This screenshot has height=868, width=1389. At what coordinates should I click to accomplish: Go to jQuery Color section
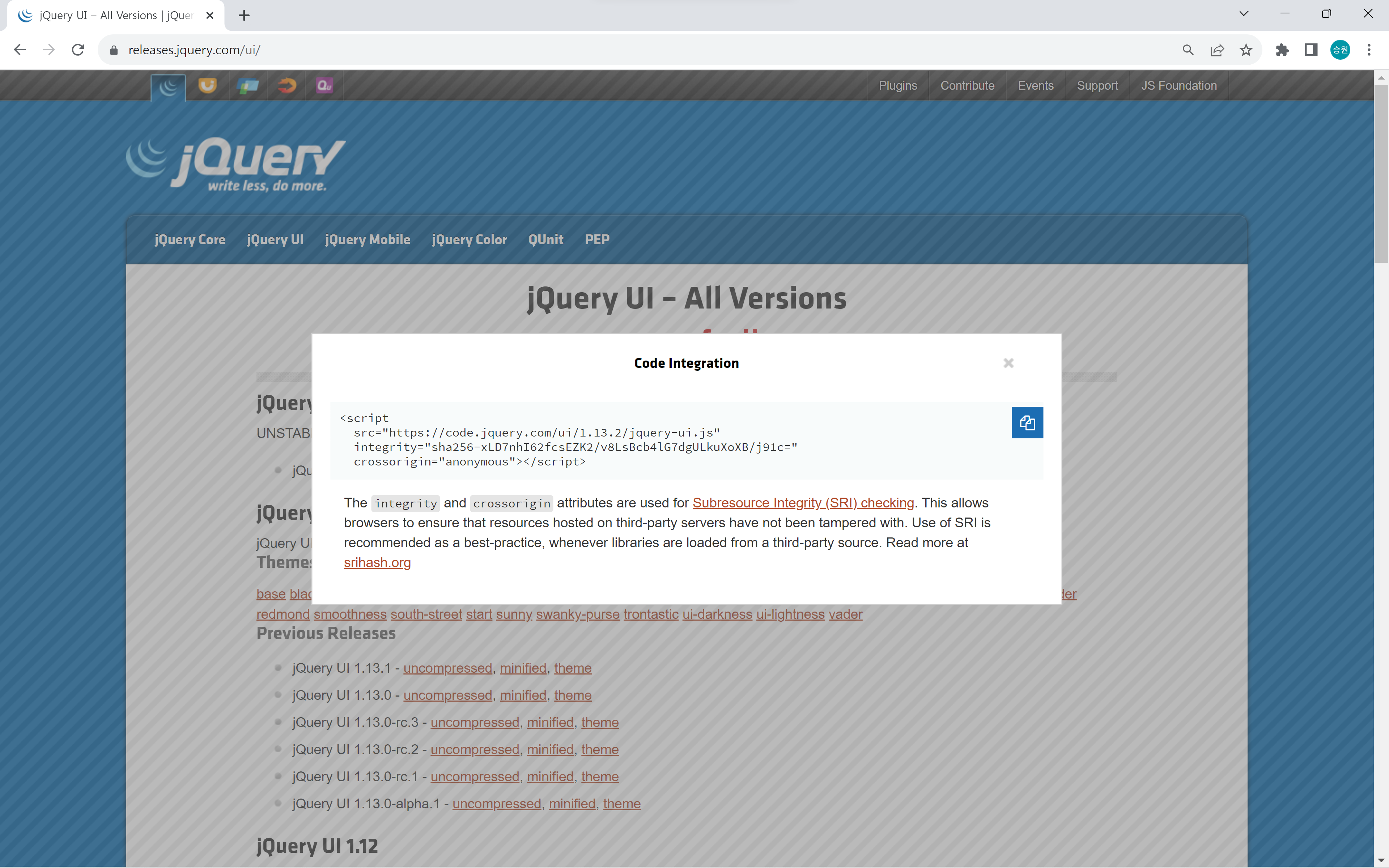pyautogui.click(x=469, y=240)
